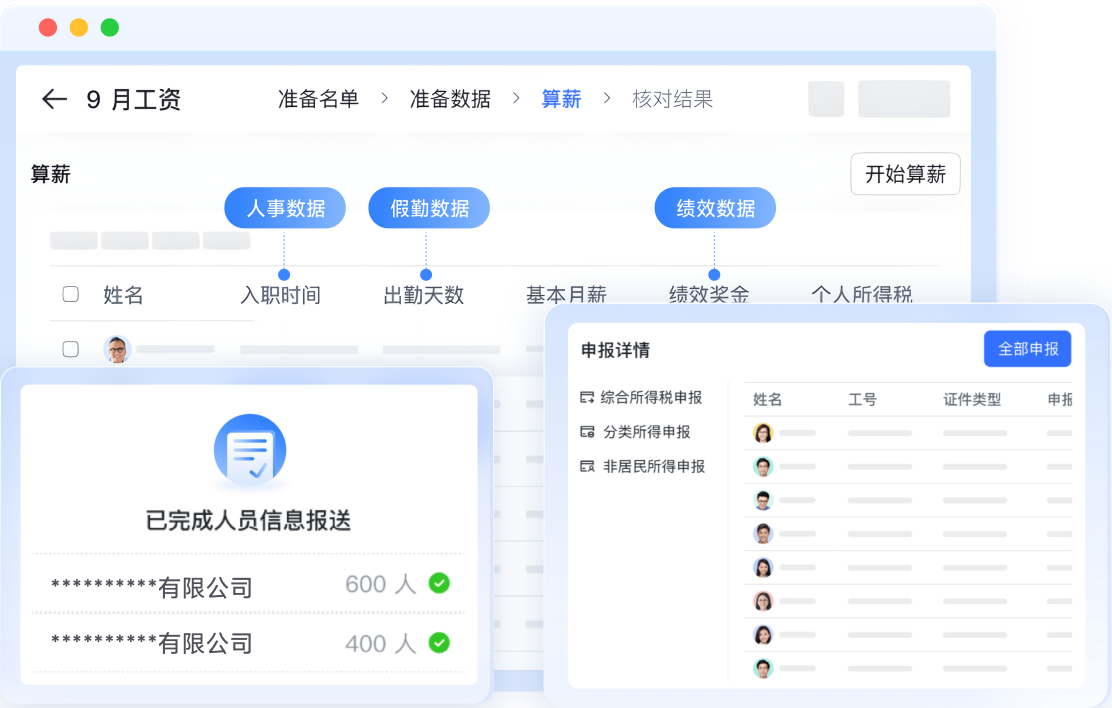The height and width of the screenshot is (708, 1112).
Task: Click the blue document checkmark icon
Action: [x=249, y=452]
